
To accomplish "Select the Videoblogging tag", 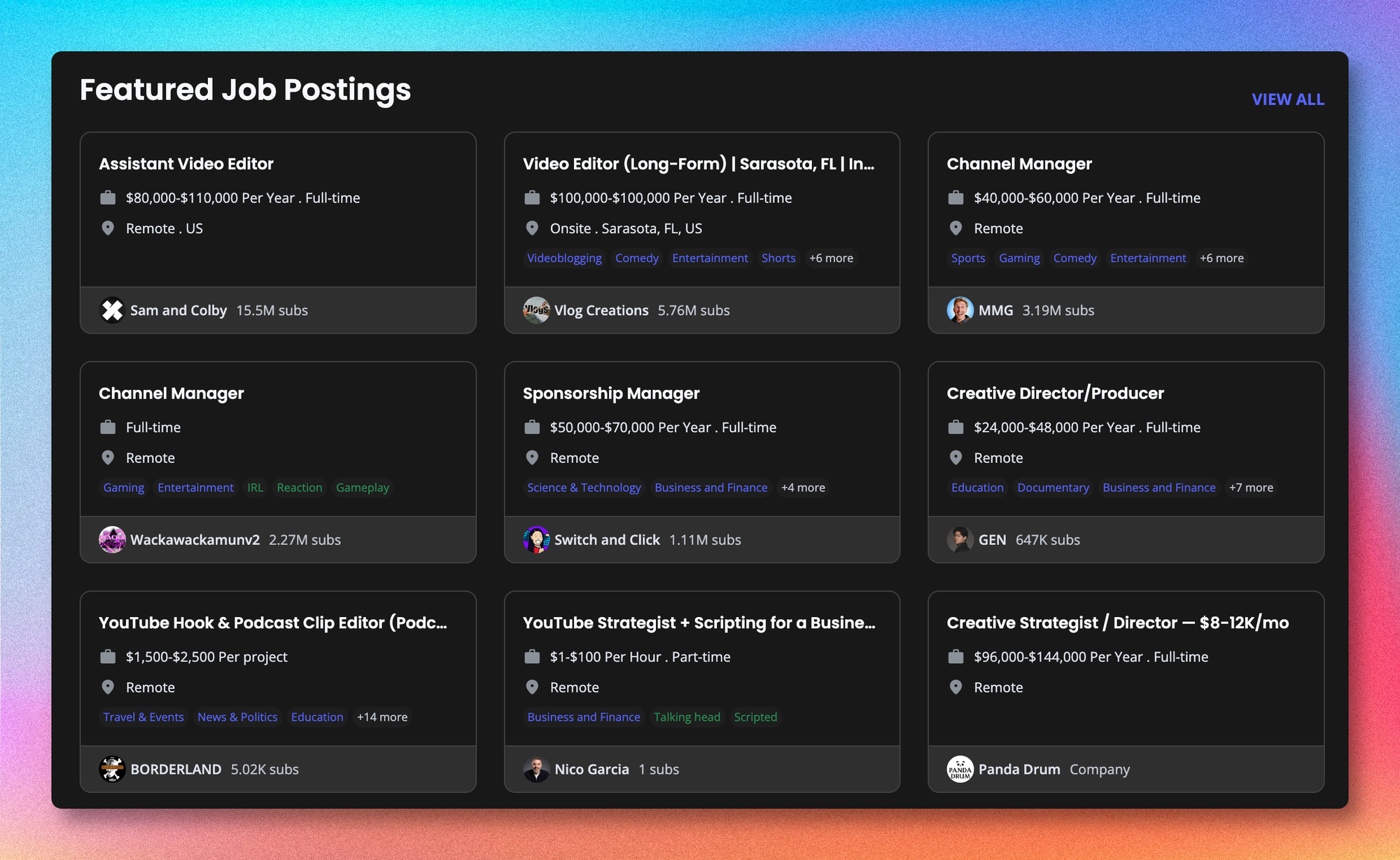I will pos(564,258).
